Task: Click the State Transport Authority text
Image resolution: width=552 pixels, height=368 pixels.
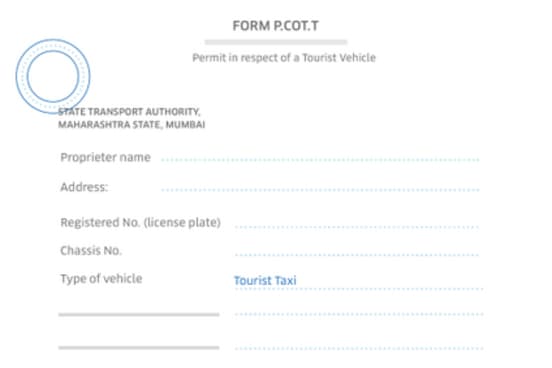Action: [129, 112]
